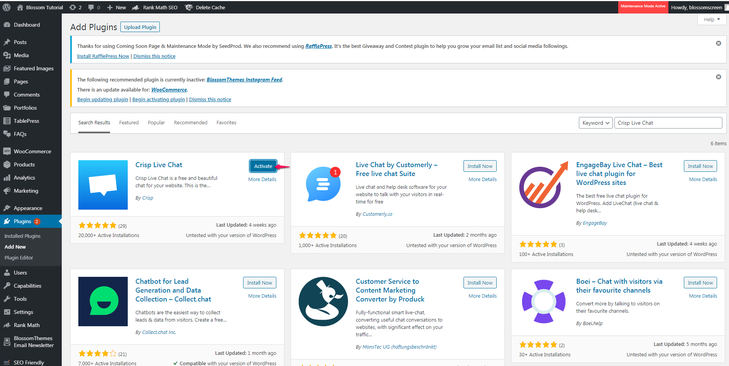The width and height of the screenshot is (729, 366).
Task: Click the Crisp Live Chat plugin thumbnail
Action: point(103,185)
